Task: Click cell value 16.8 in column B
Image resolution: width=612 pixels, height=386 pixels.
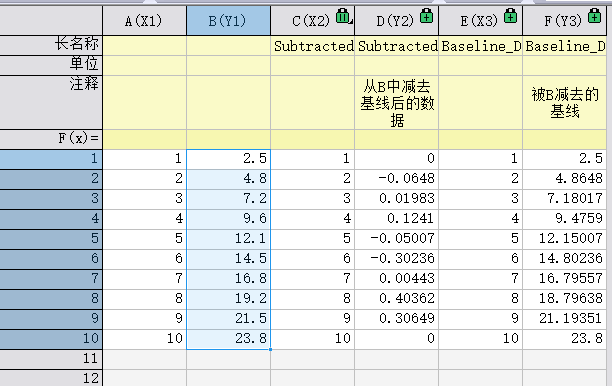Action: 228,279
